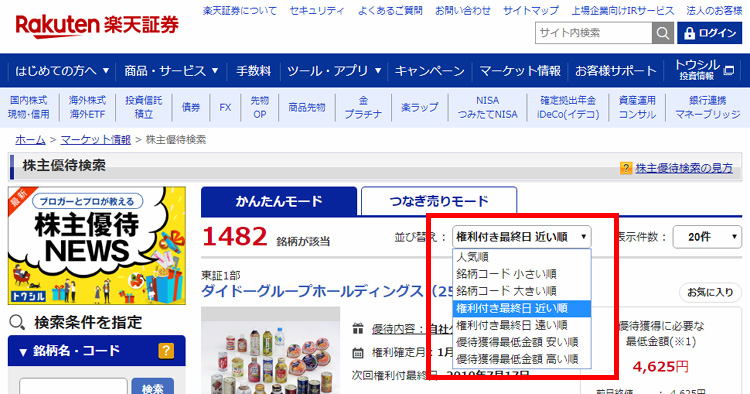Select 優待獲得最低金額 安い順 option
Image resolution: width=750 pixels, height=394 pixels.
tap(521, 342)
